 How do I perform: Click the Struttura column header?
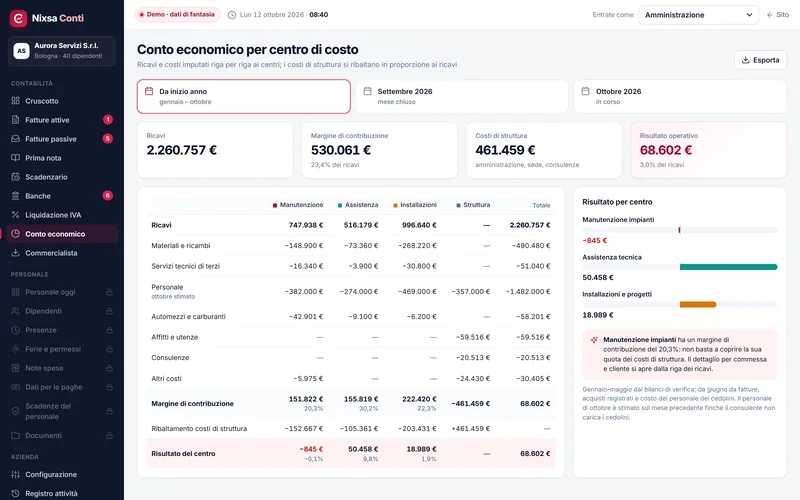473,205
